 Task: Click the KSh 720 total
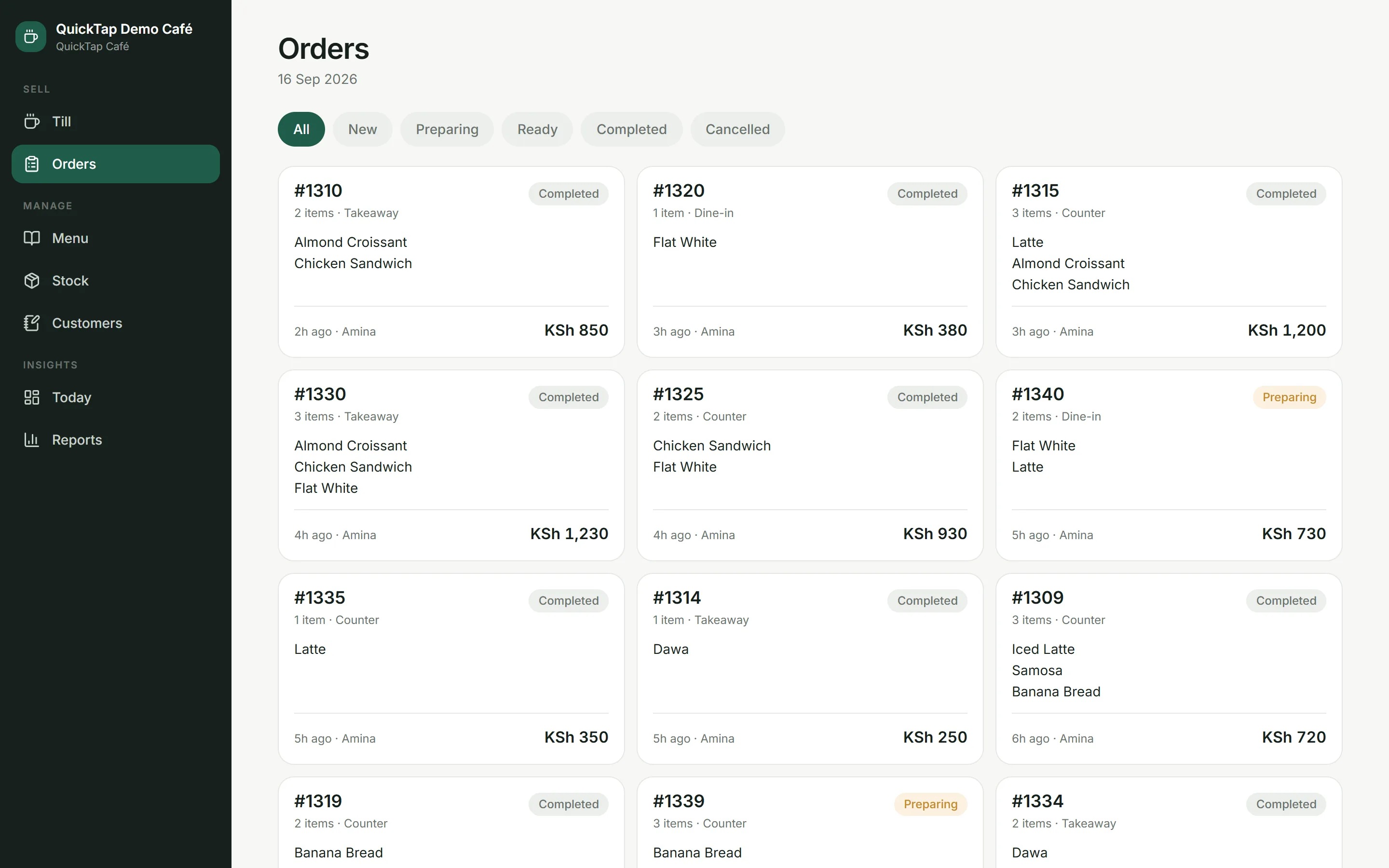(1294, 737)
